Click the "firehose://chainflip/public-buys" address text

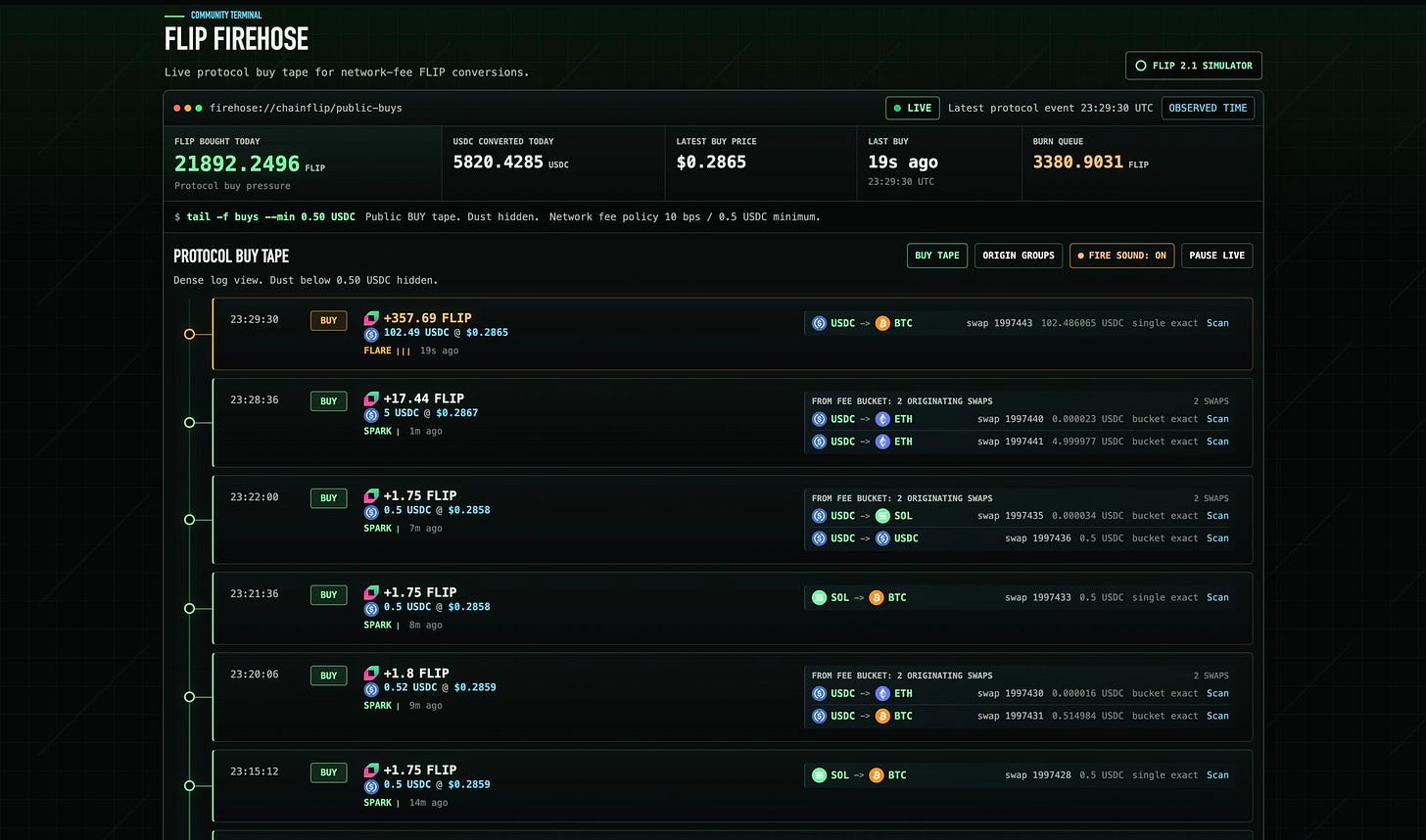(x=307, y=108)
